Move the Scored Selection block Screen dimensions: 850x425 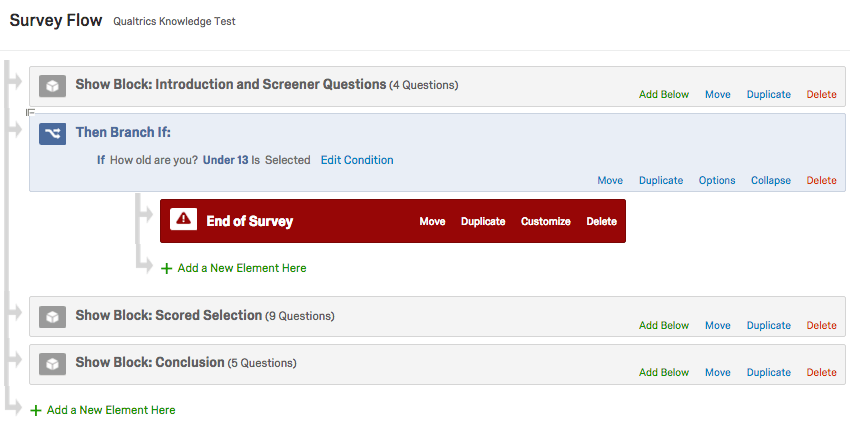717,326
